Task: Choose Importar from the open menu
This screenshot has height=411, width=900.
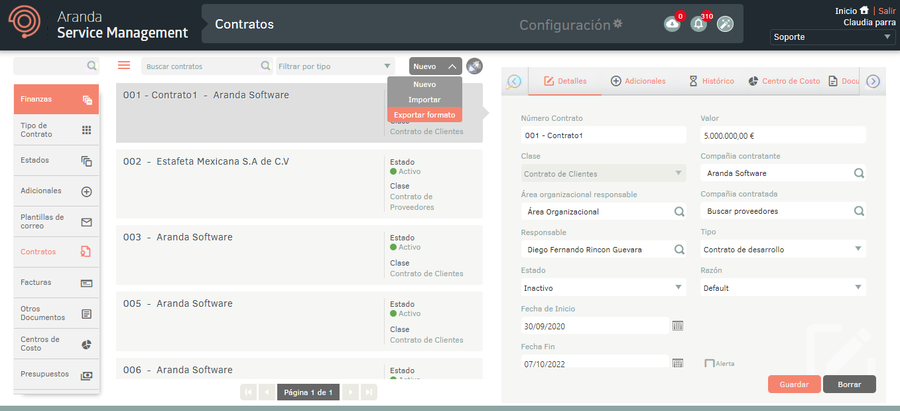Action: (425, 99)
